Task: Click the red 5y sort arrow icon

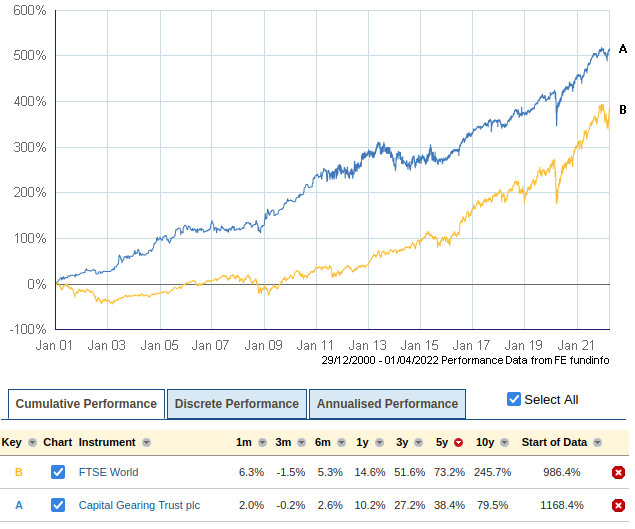Action: point(459,443)
